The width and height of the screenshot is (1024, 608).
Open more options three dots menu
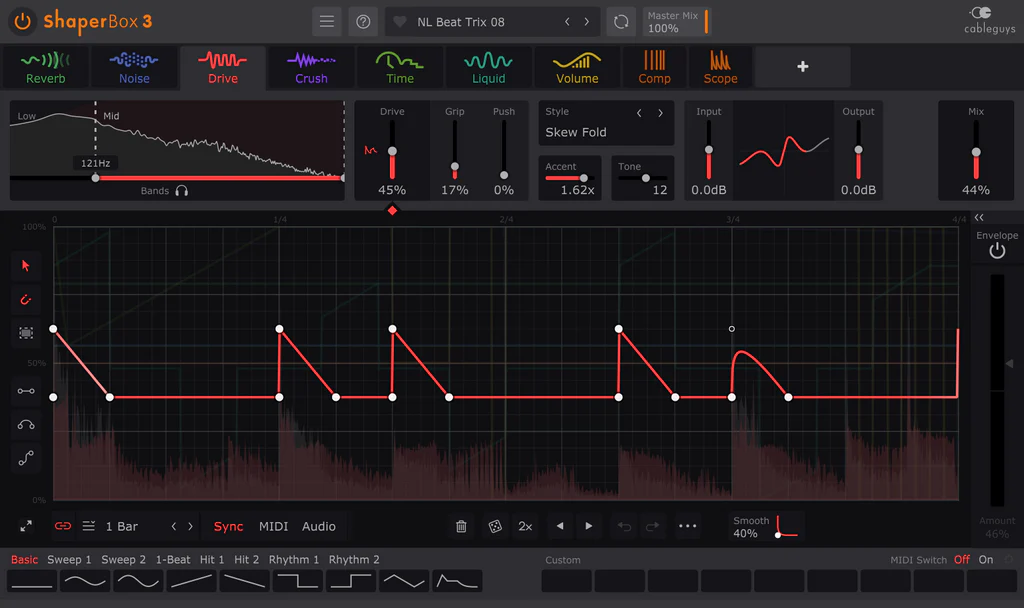[687, 526]
